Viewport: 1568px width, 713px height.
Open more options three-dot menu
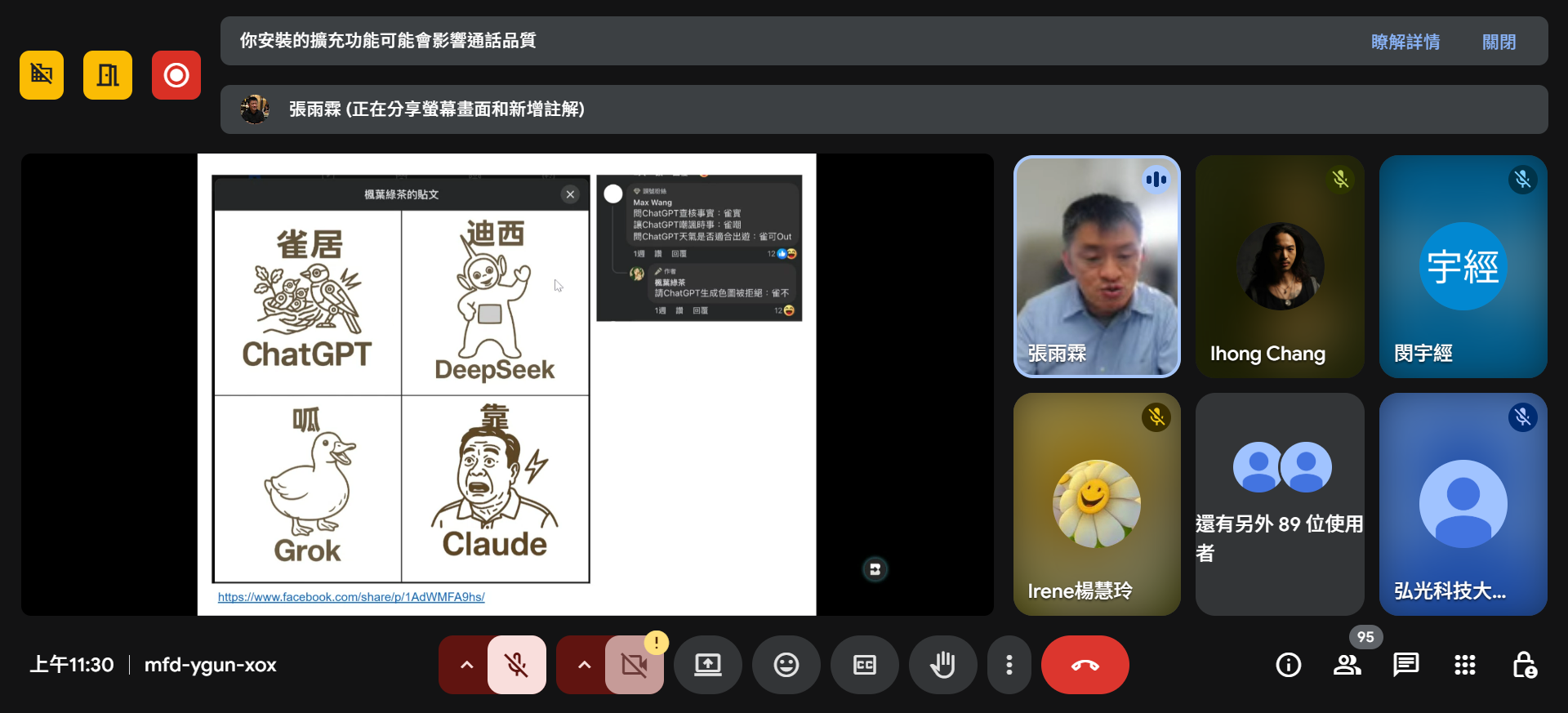tap(1009, 665)
